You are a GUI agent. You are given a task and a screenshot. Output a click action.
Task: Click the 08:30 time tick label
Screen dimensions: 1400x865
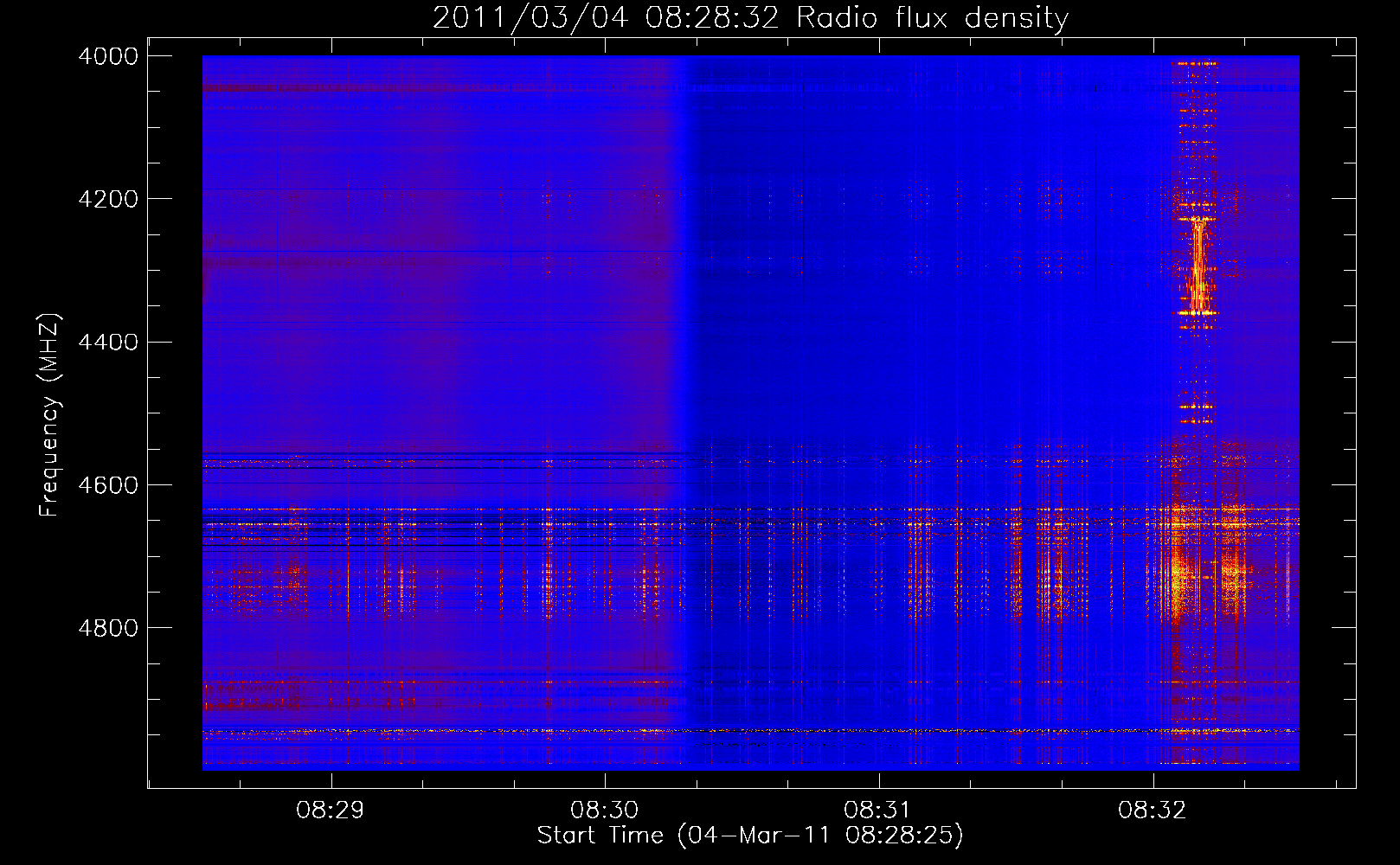point(604,811)
